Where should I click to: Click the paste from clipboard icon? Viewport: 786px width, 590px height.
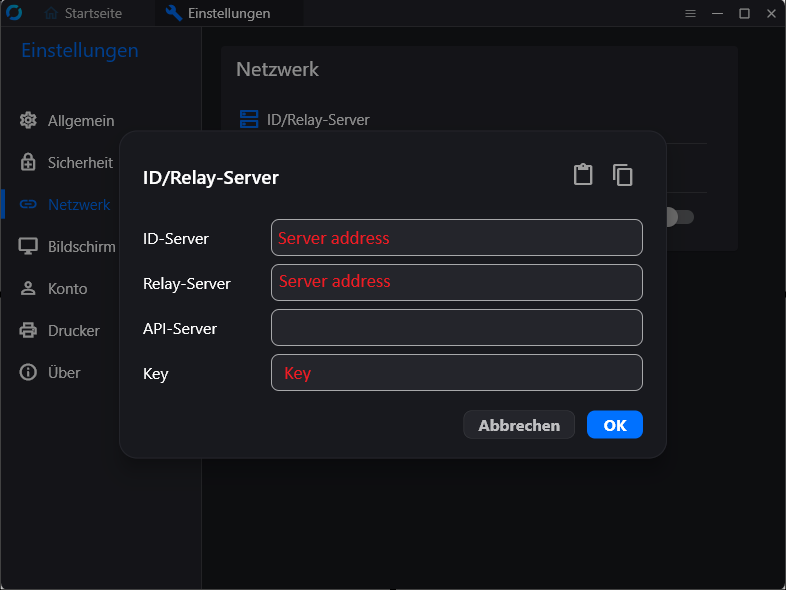click(583, 175)
